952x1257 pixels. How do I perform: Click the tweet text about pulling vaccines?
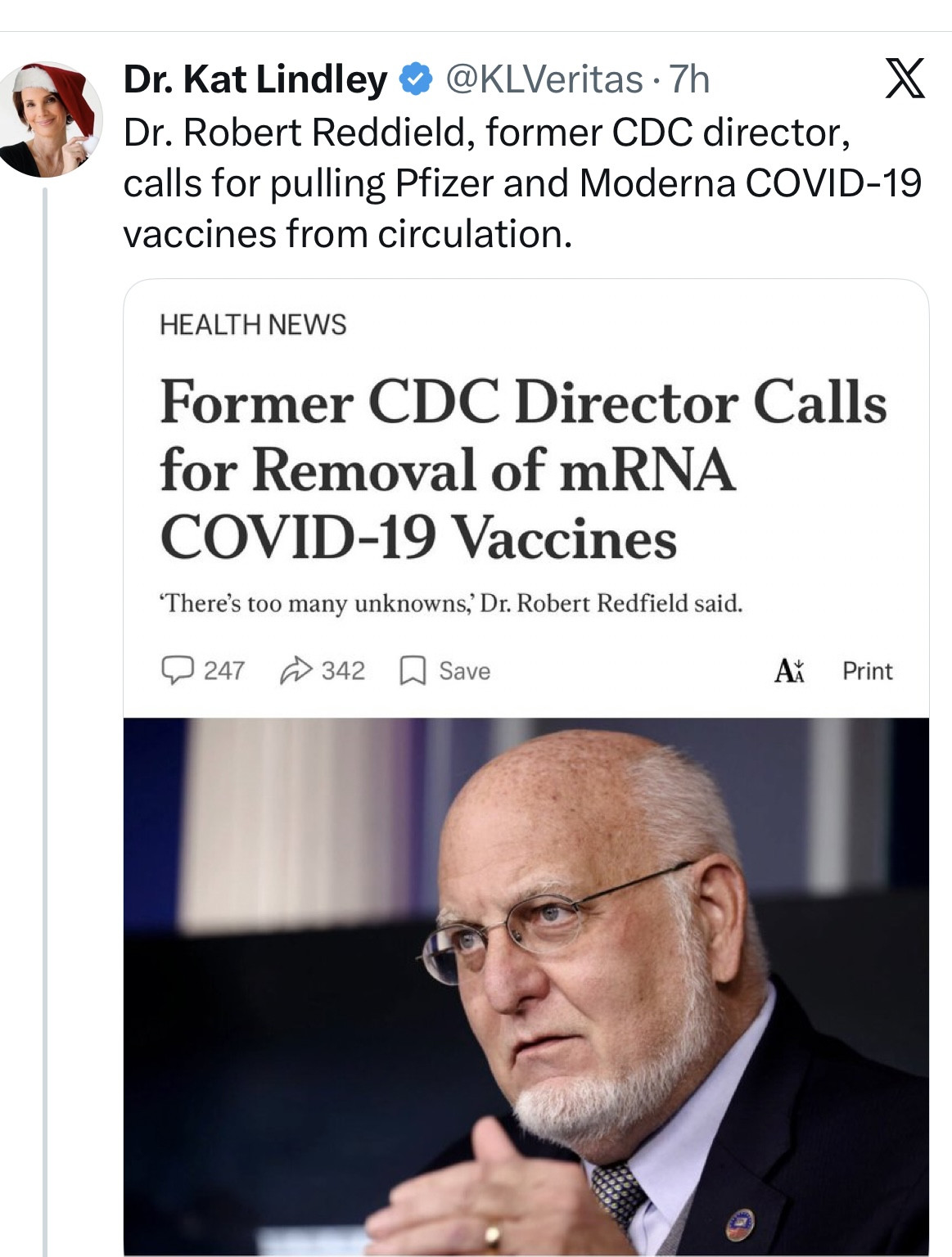522,183
